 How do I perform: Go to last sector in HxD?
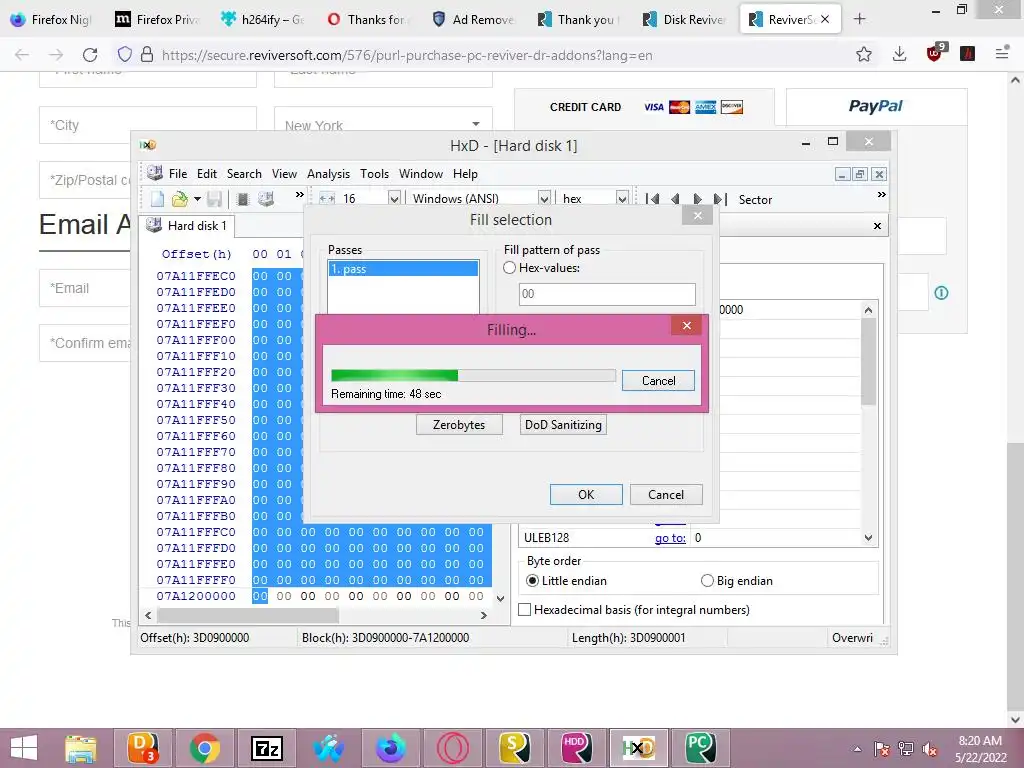coord(720,199)
